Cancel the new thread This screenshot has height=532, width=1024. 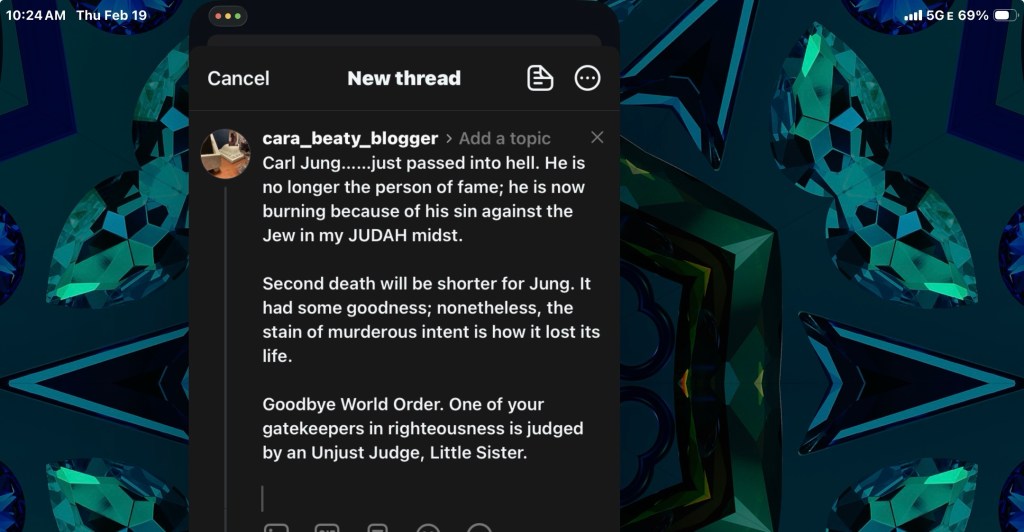pyautogui.click(x=238, y=78)
